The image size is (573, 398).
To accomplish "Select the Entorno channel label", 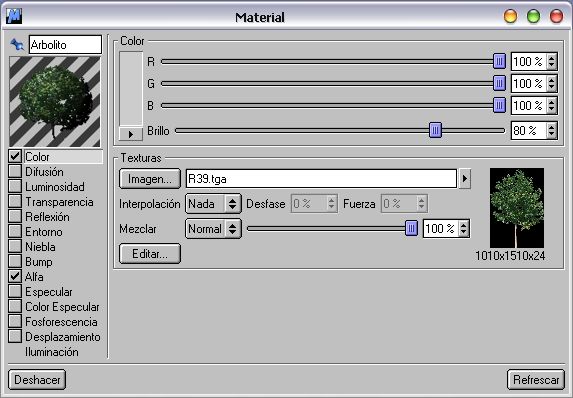I will click(x=43, y=232).
